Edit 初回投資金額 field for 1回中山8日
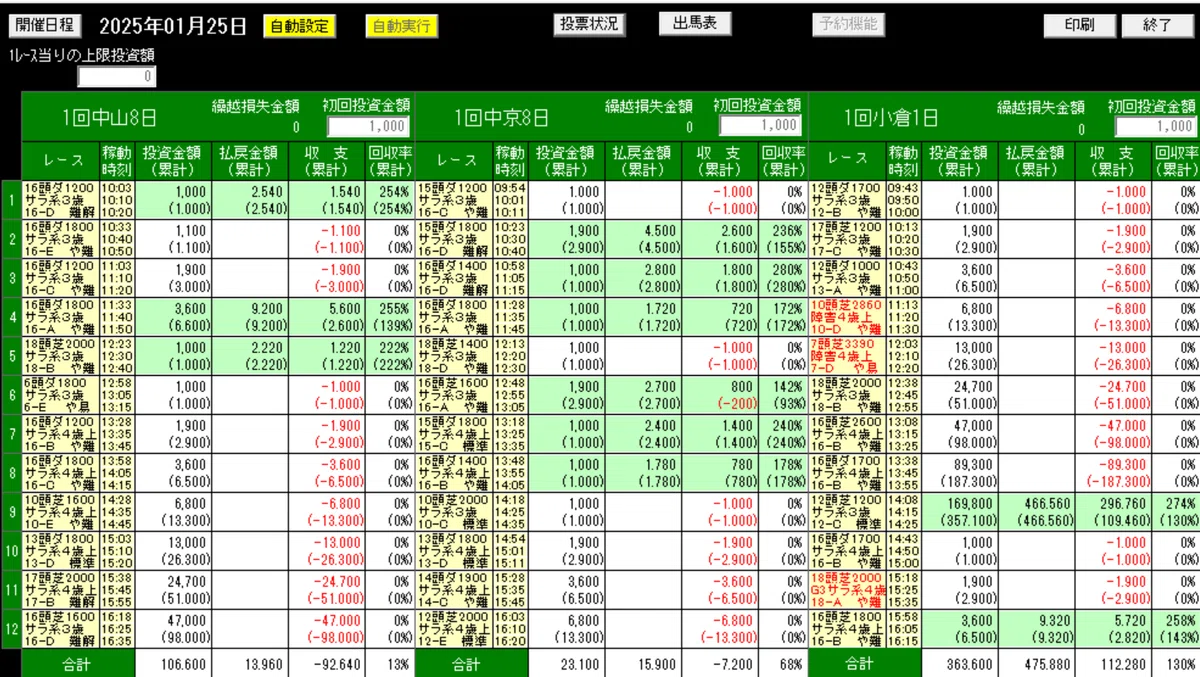Image resolution: width=1200 pixels, height=677 pixels. (367, 126)
